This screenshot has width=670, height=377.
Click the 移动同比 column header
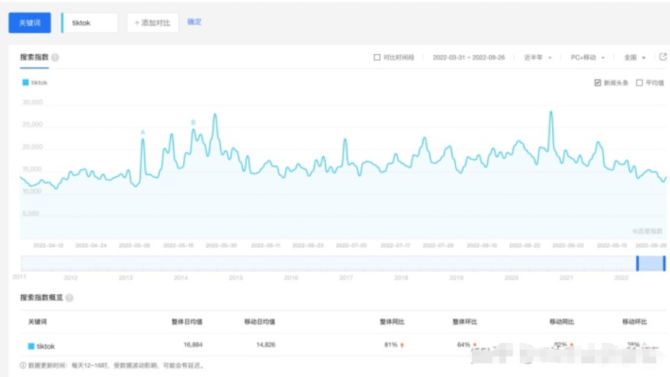point(561,322)
